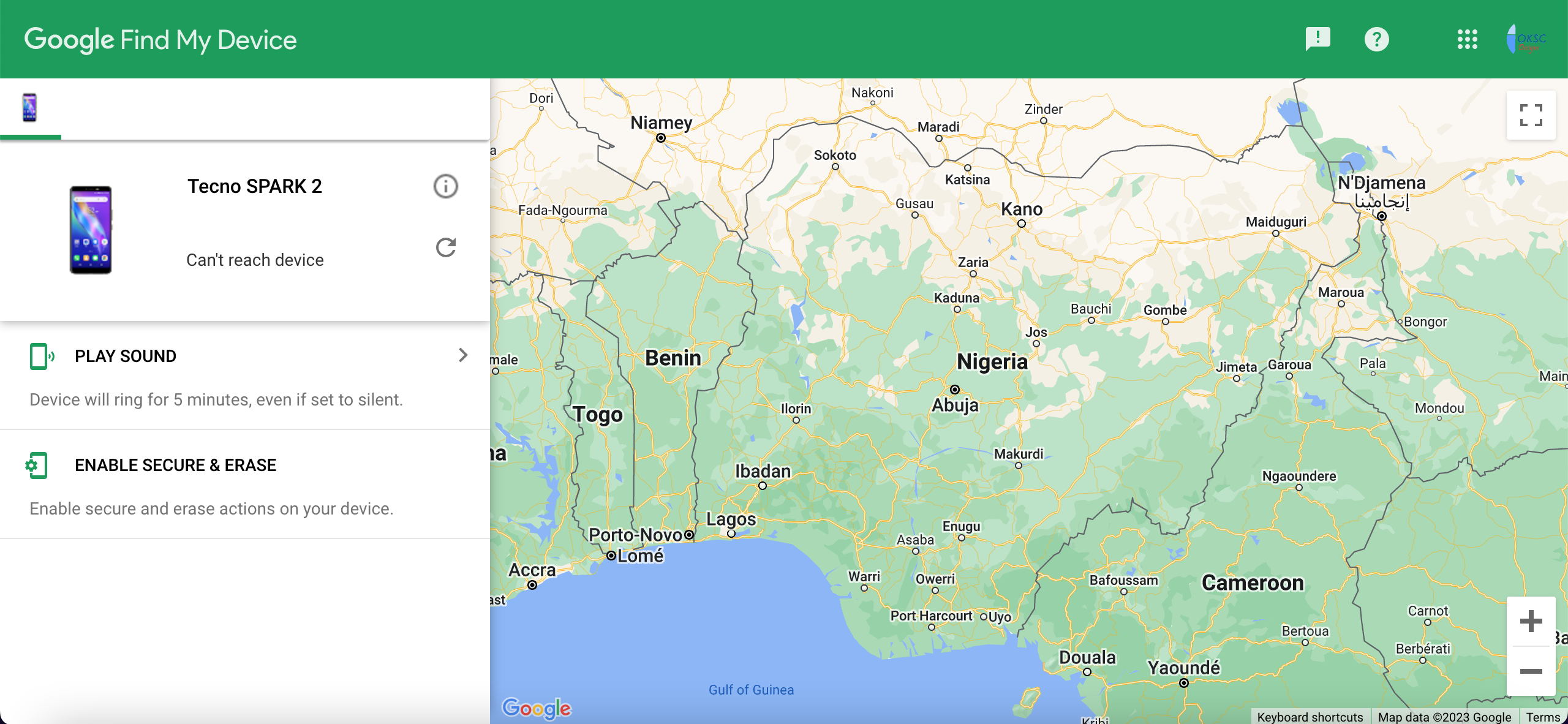
Task: Click the Zaria city label
Action: coord(973,262)
